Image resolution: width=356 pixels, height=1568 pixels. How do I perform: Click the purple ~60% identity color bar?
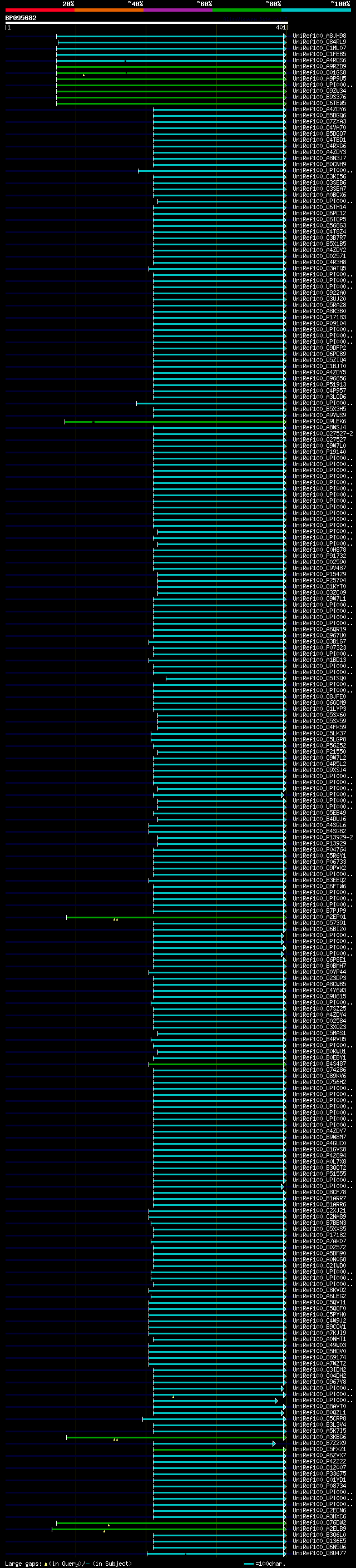tap(179, 10)
